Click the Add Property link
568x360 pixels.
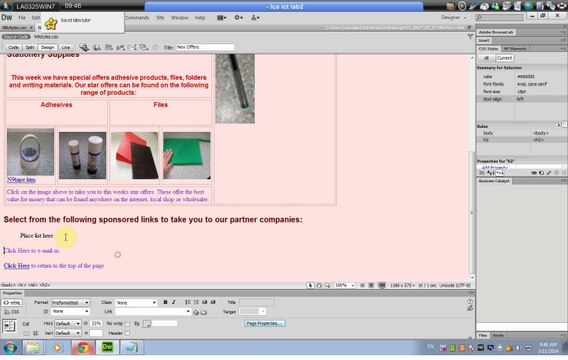(494, 168)
